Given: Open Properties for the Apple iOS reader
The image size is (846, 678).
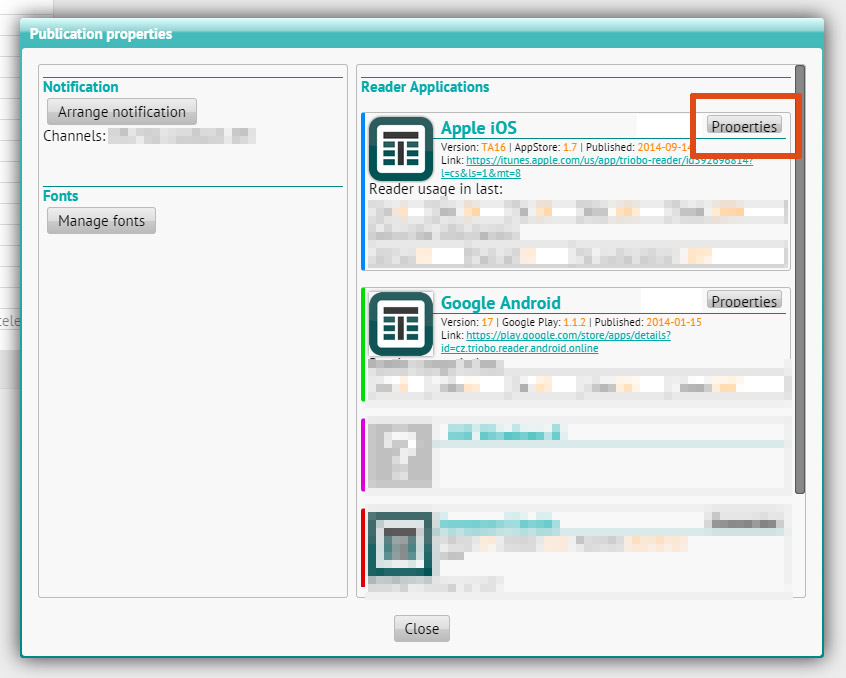Looking at the screenshot, I should 744,126.
